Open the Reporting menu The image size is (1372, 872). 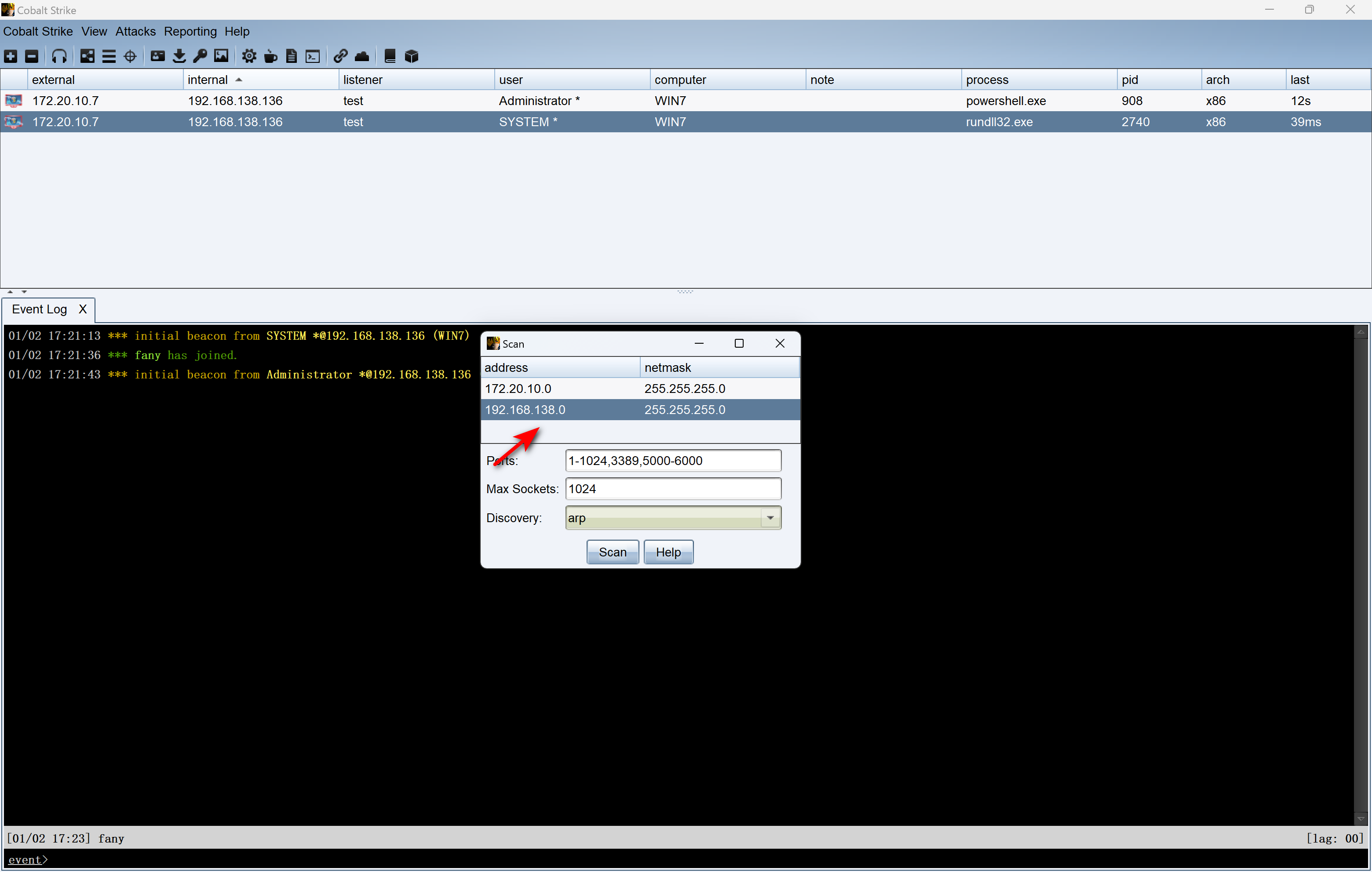(190, 31)
